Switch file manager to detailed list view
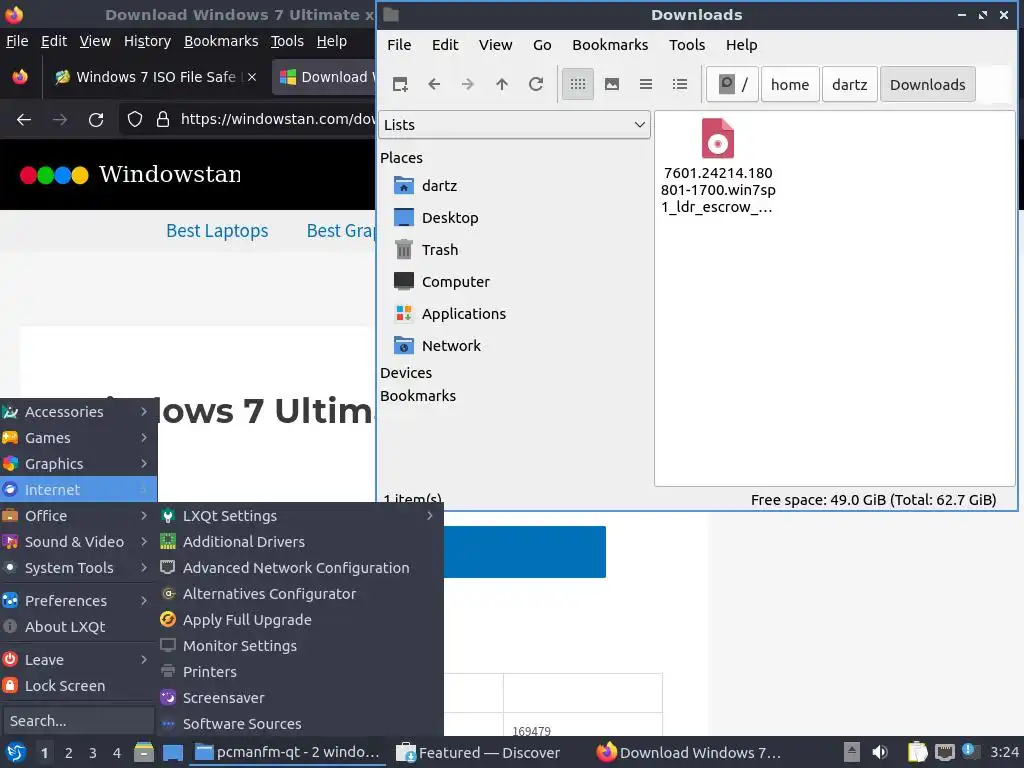Screen dimensions: 1024x768 click(680, 84)
